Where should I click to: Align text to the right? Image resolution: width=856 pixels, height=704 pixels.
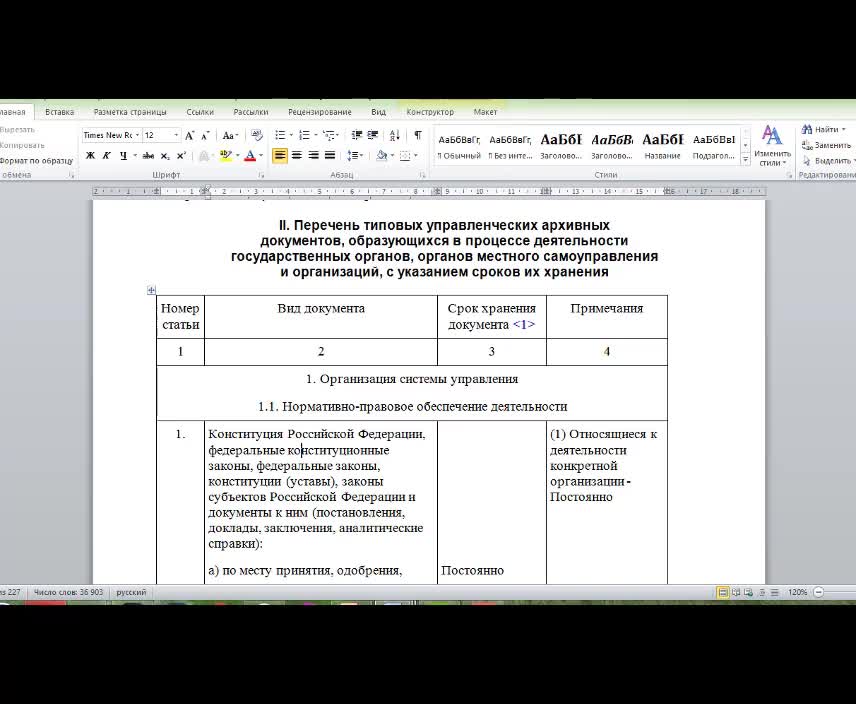click(313, 156)
